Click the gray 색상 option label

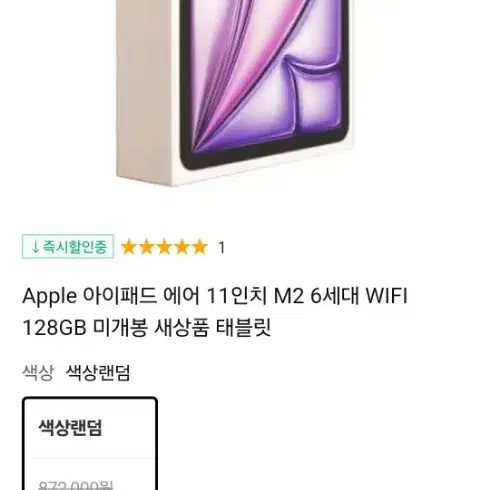pyautogui.click(x=38, y=372)
